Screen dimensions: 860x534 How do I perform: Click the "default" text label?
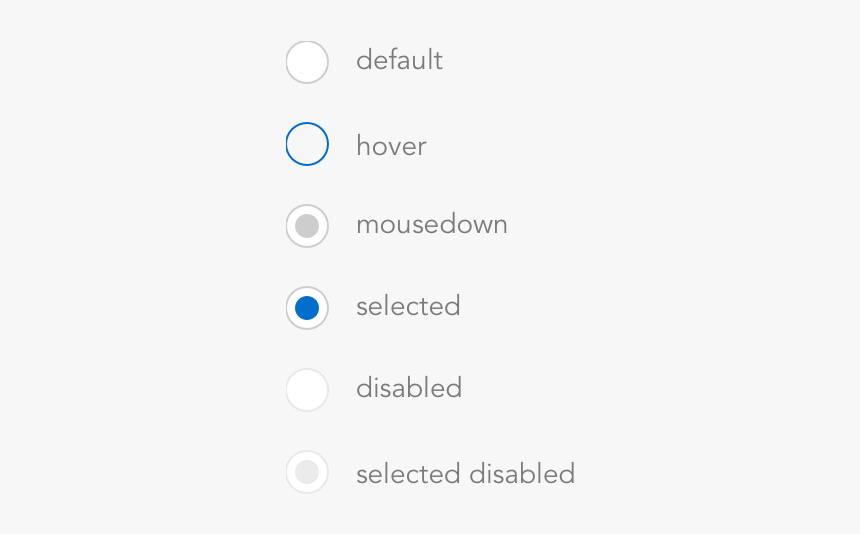point(399,61)
